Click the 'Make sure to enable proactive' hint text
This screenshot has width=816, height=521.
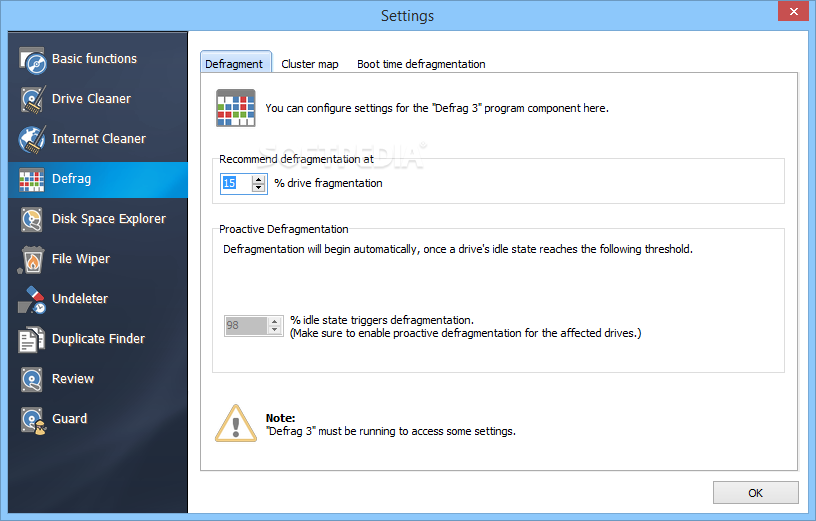(x=466, y=333)
